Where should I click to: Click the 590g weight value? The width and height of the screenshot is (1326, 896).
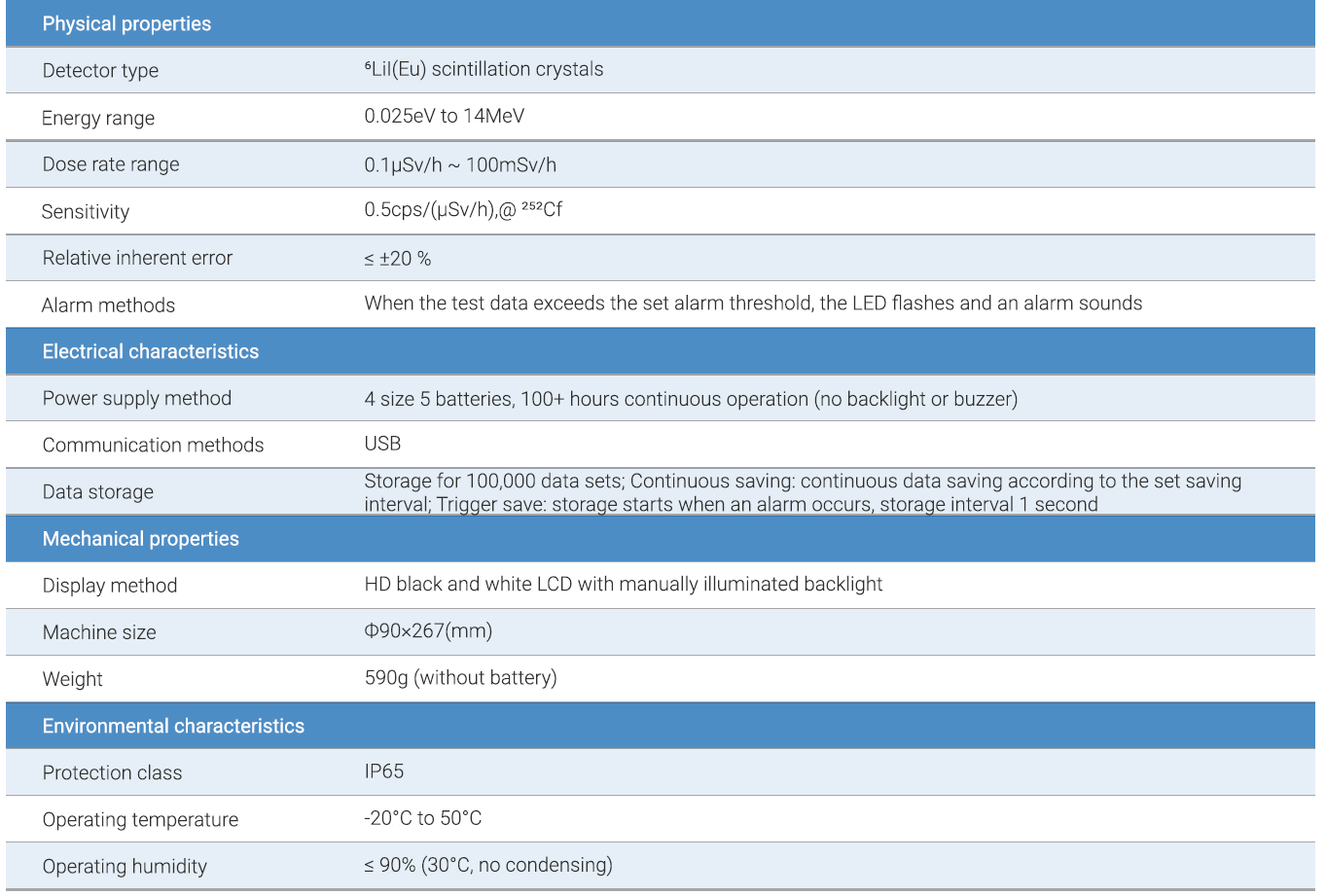[x=460, y=678]
